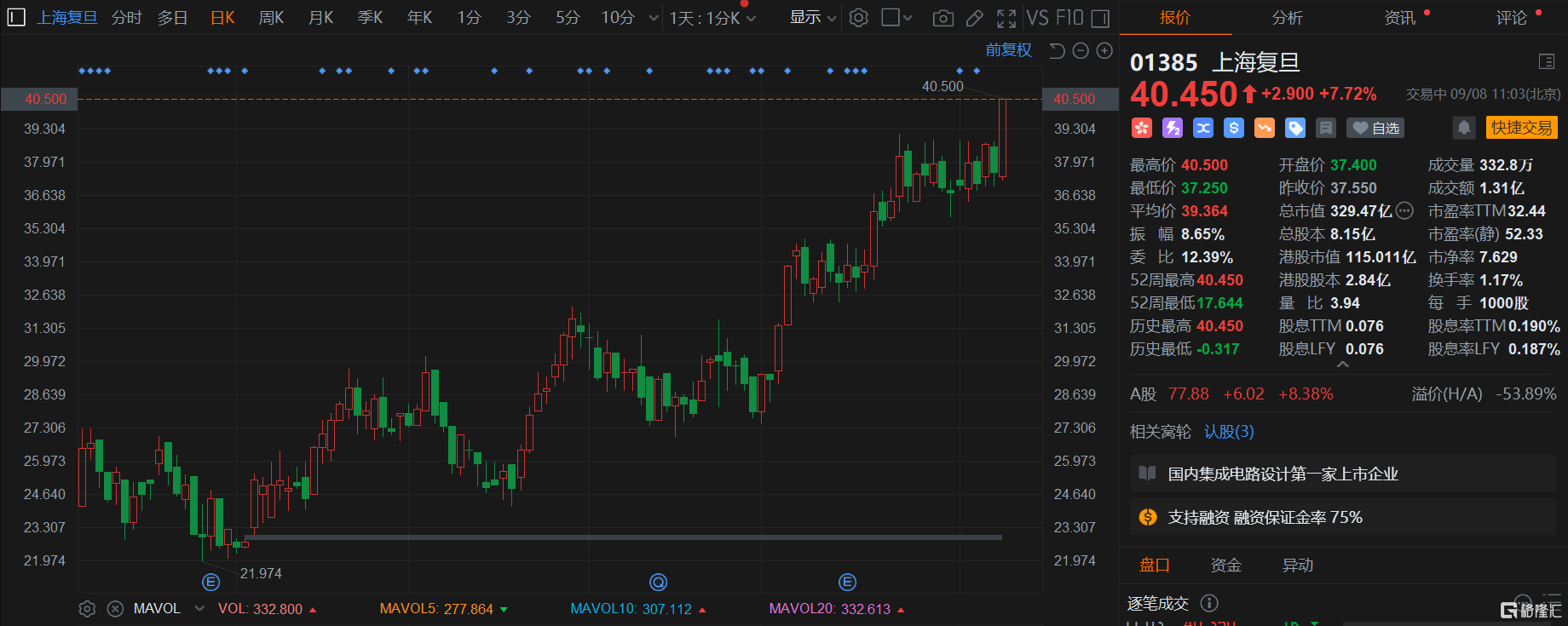Remove MAVOL indicator with X icon
1568x626 pixels.
[116, 609]
